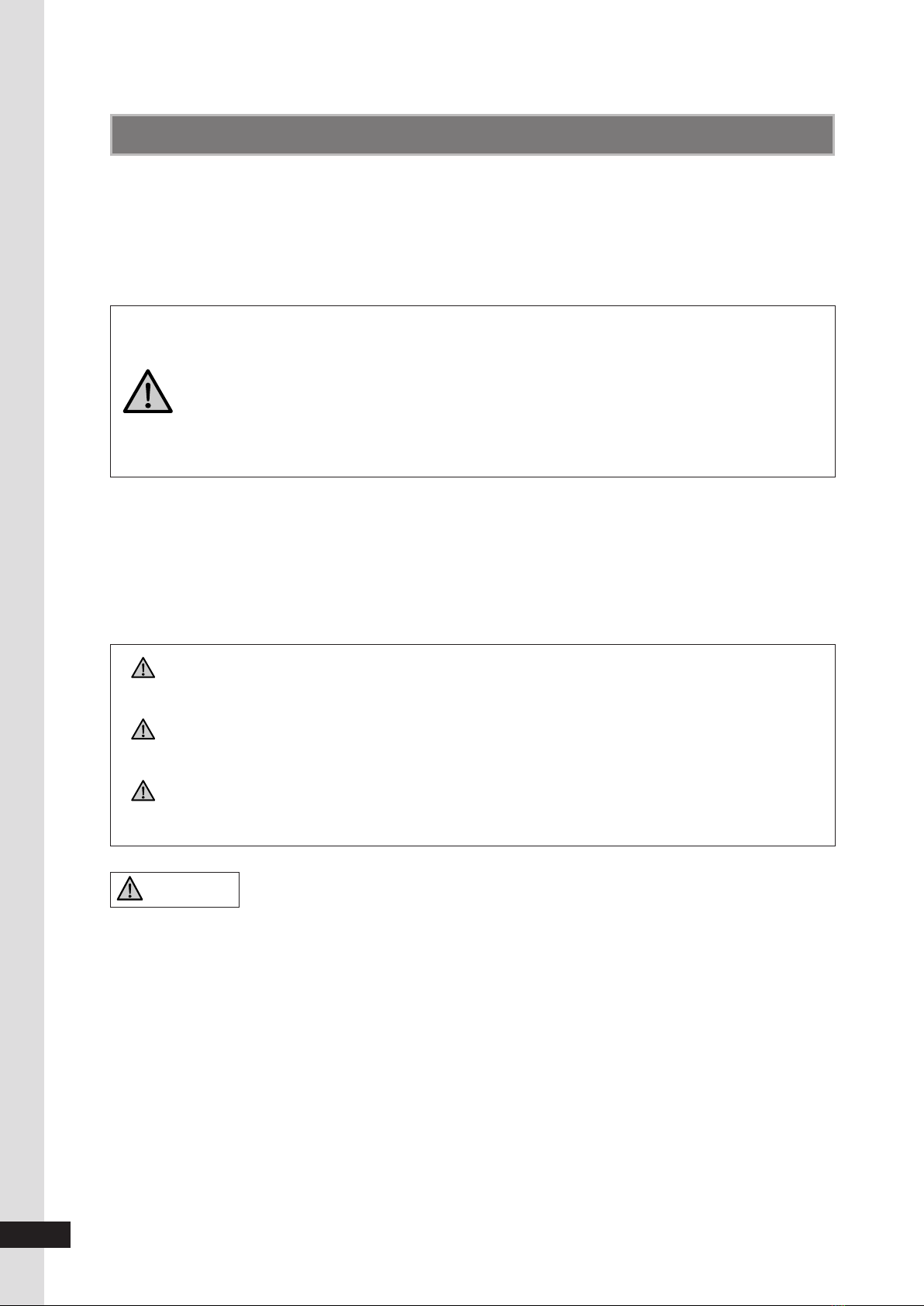Viewport: 924px width, 1306px height.
Task: Click warning triangle inside the small label box
Action: click(x=129, y=889)
